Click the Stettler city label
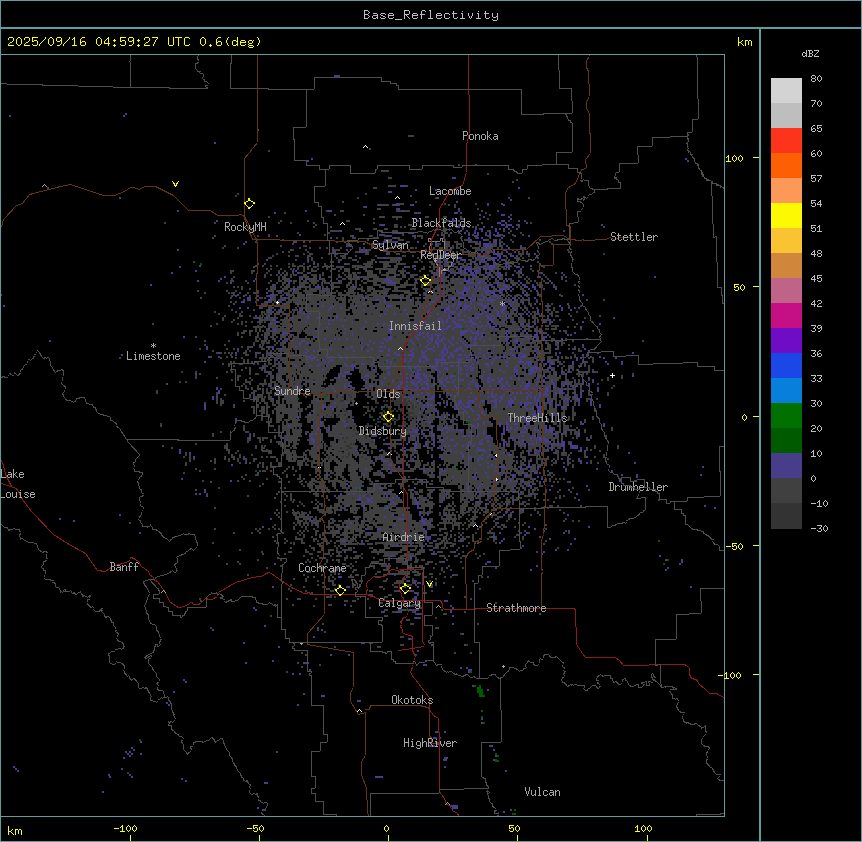862x842 pixels. pyautogui.click(x=634, y=237)
